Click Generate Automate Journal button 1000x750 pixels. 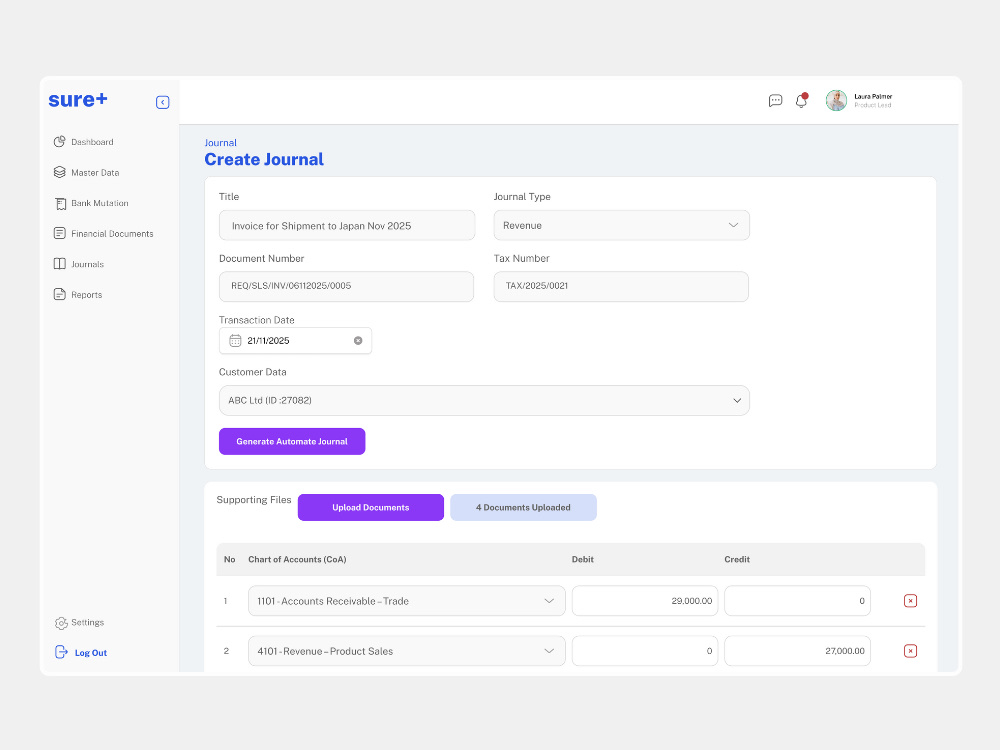click(x=292, y=441)
